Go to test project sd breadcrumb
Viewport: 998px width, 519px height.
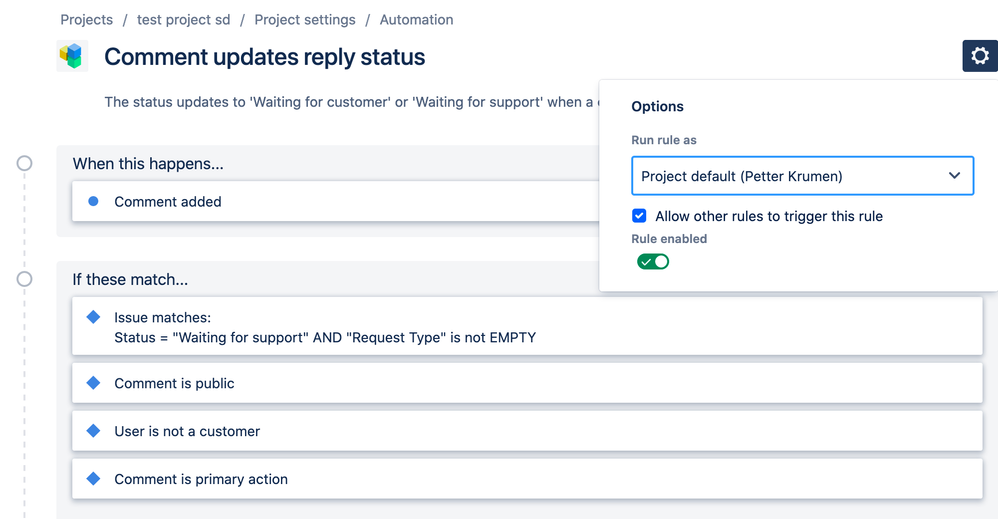(x=183, y=20)
